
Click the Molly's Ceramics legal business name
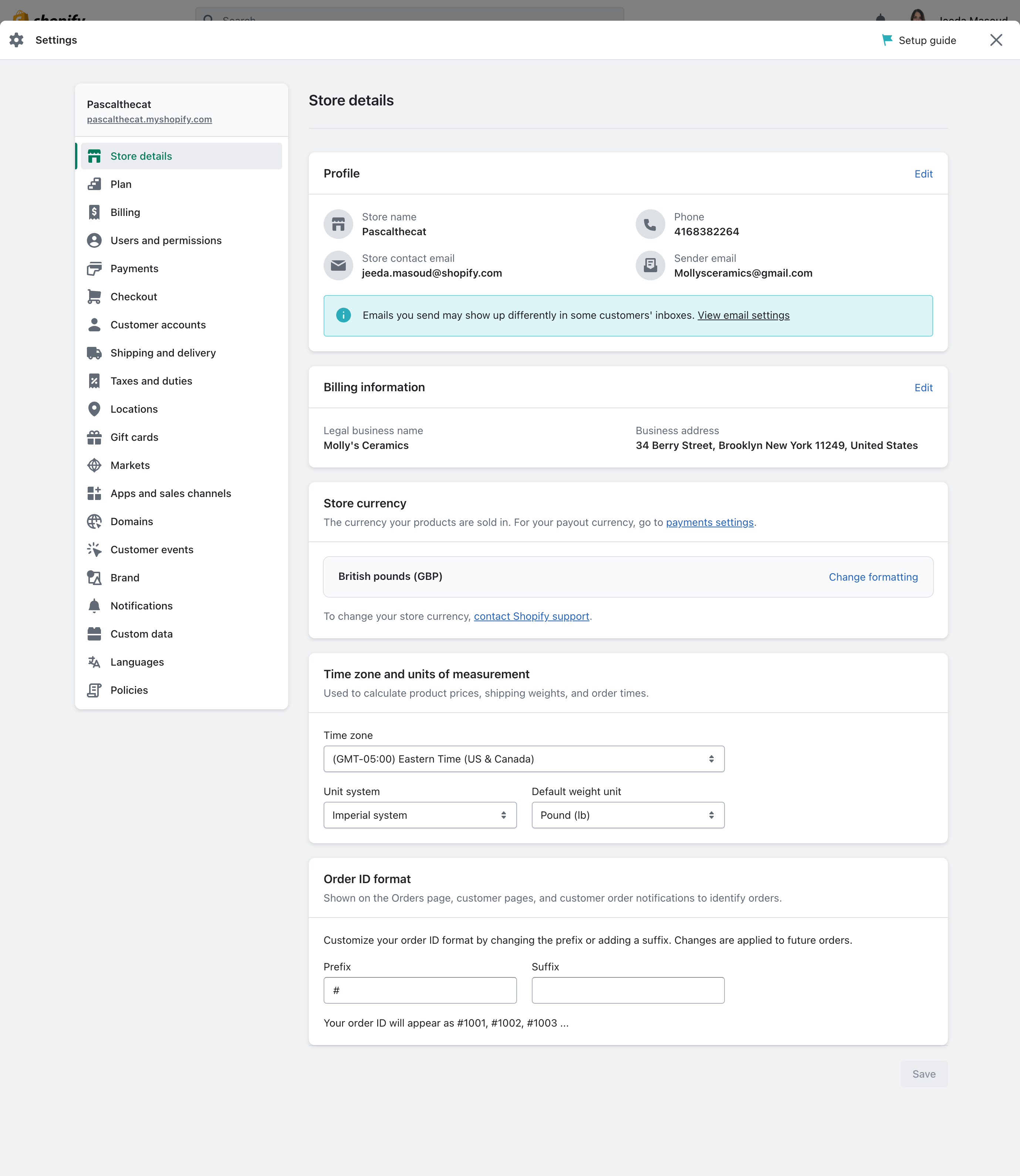tap(366, 446)
